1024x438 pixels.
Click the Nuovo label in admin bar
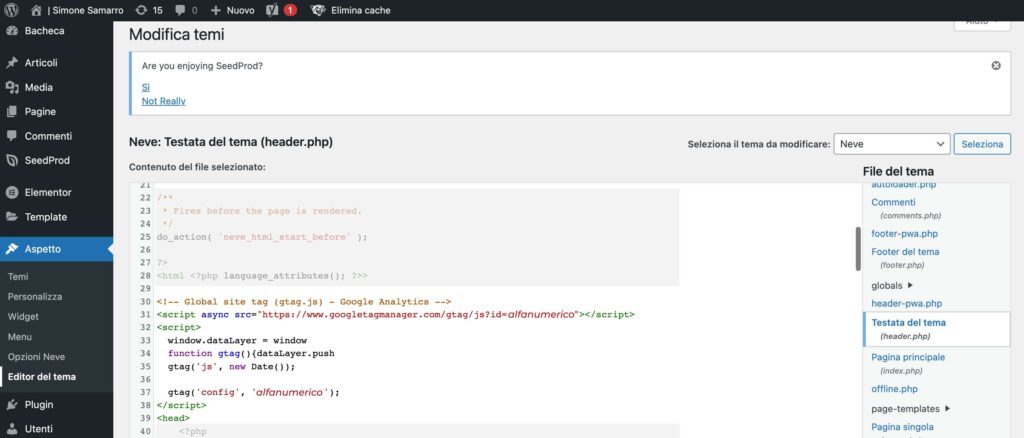[240, 10]
